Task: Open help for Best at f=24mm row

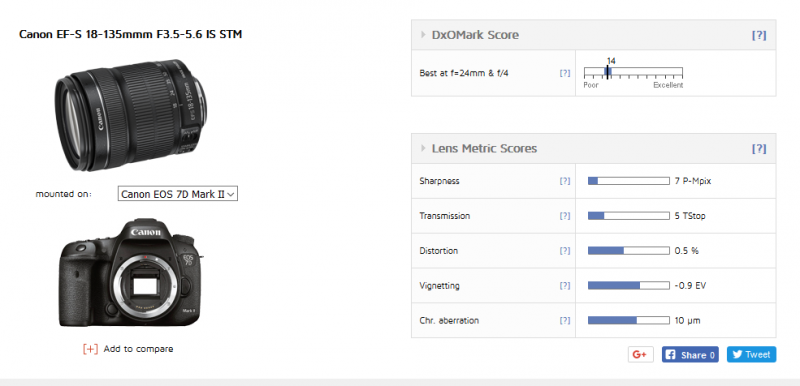Action: click(565, 73)
